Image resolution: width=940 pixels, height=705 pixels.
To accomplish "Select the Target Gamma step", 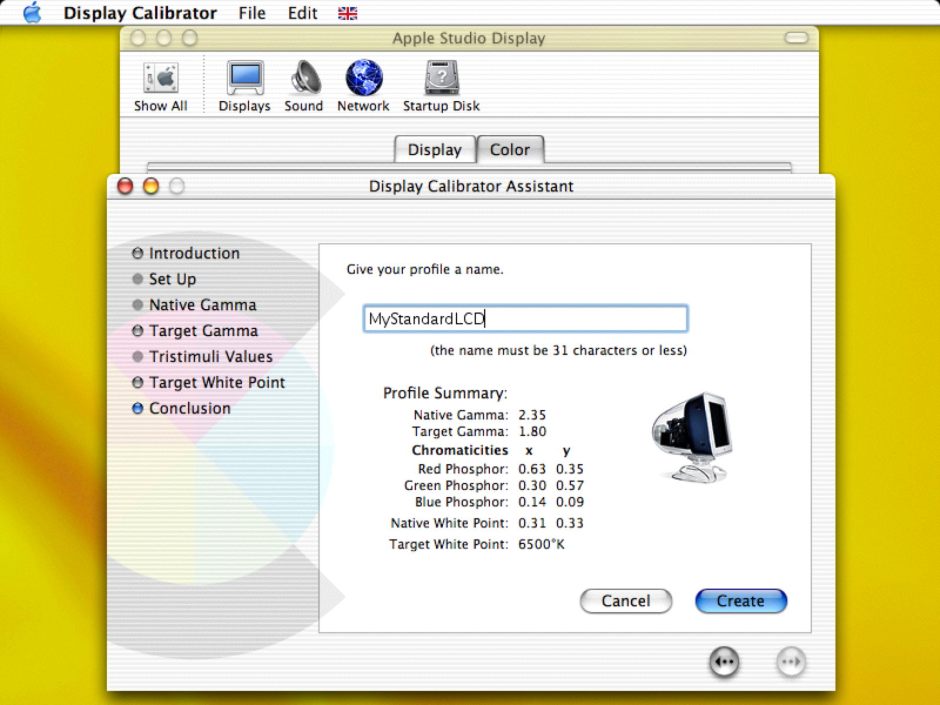I will click(x=195, y=330).
